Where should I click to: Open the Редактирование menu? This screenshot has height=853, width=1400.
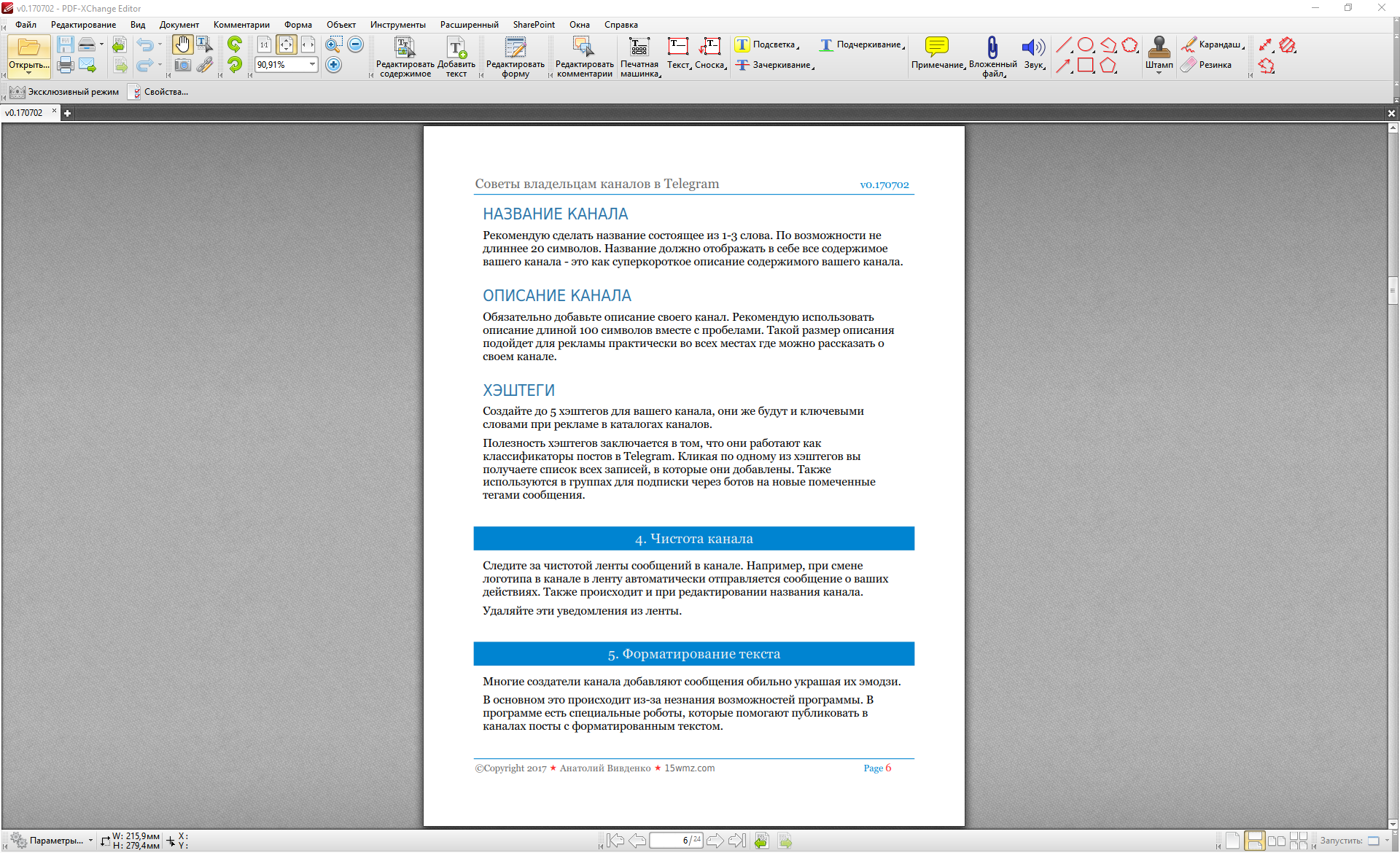point(83,25)
